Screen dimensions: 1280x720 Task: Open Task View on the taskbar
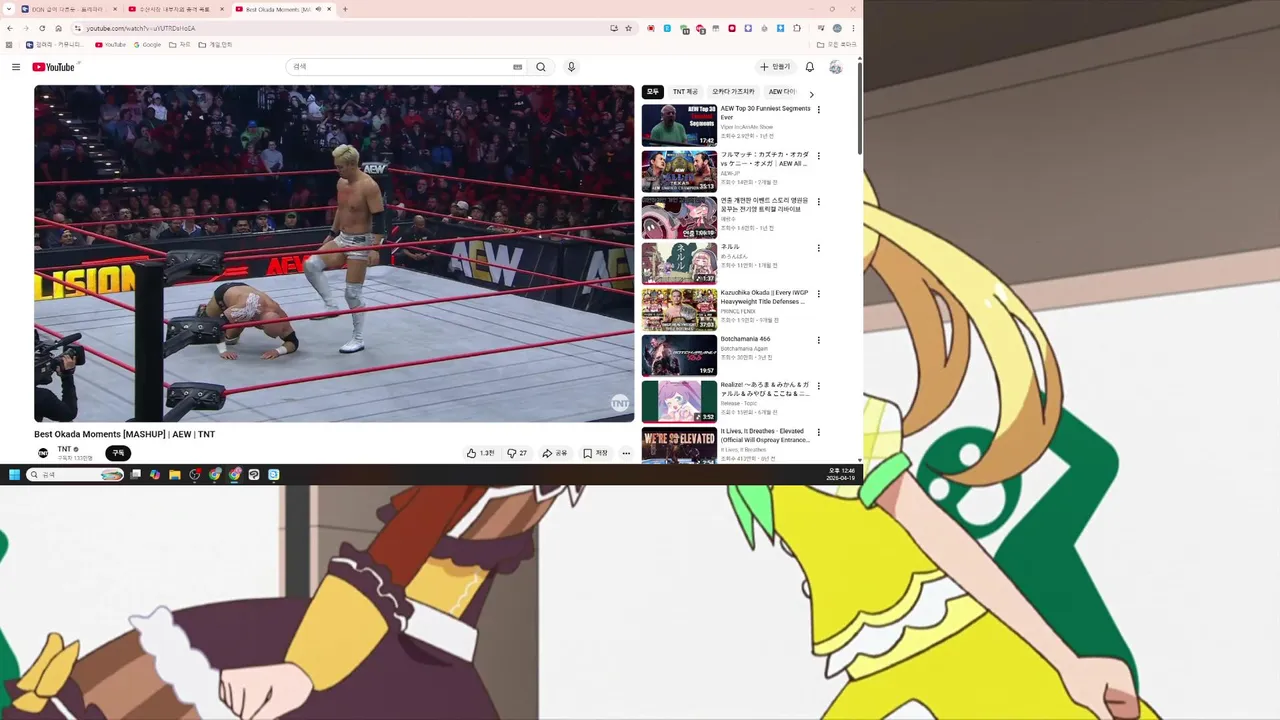click(135, 474)
